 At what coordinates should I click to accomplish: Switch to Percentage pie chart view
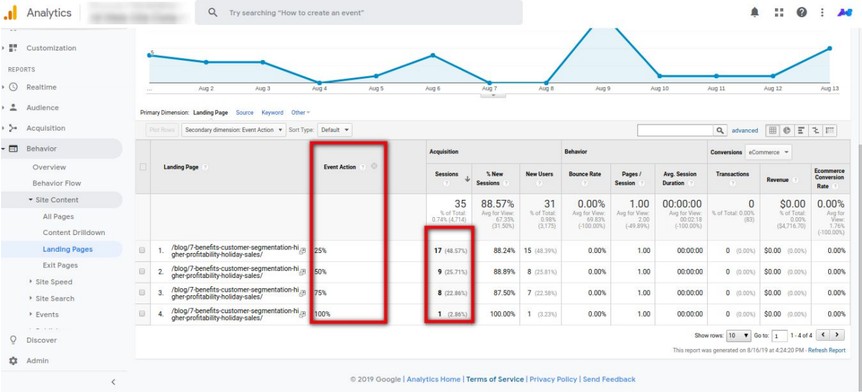pyautogui.click(x=787, y=130)
